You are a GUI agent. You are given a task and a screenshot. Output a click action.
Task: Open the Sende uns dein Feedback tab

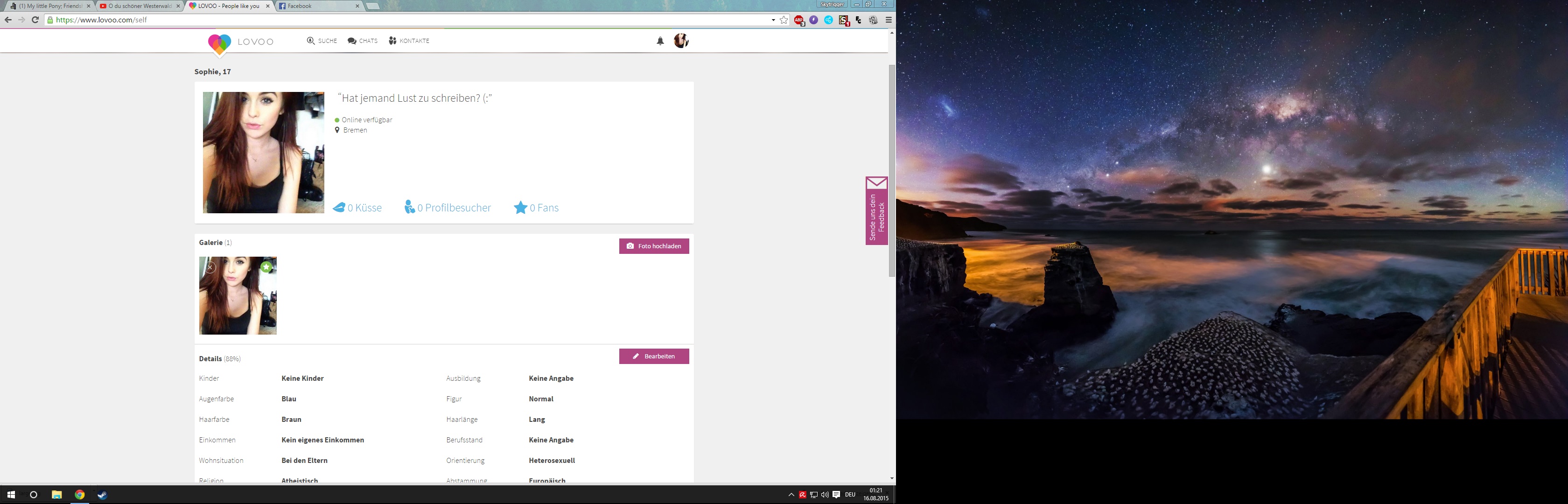876,210
